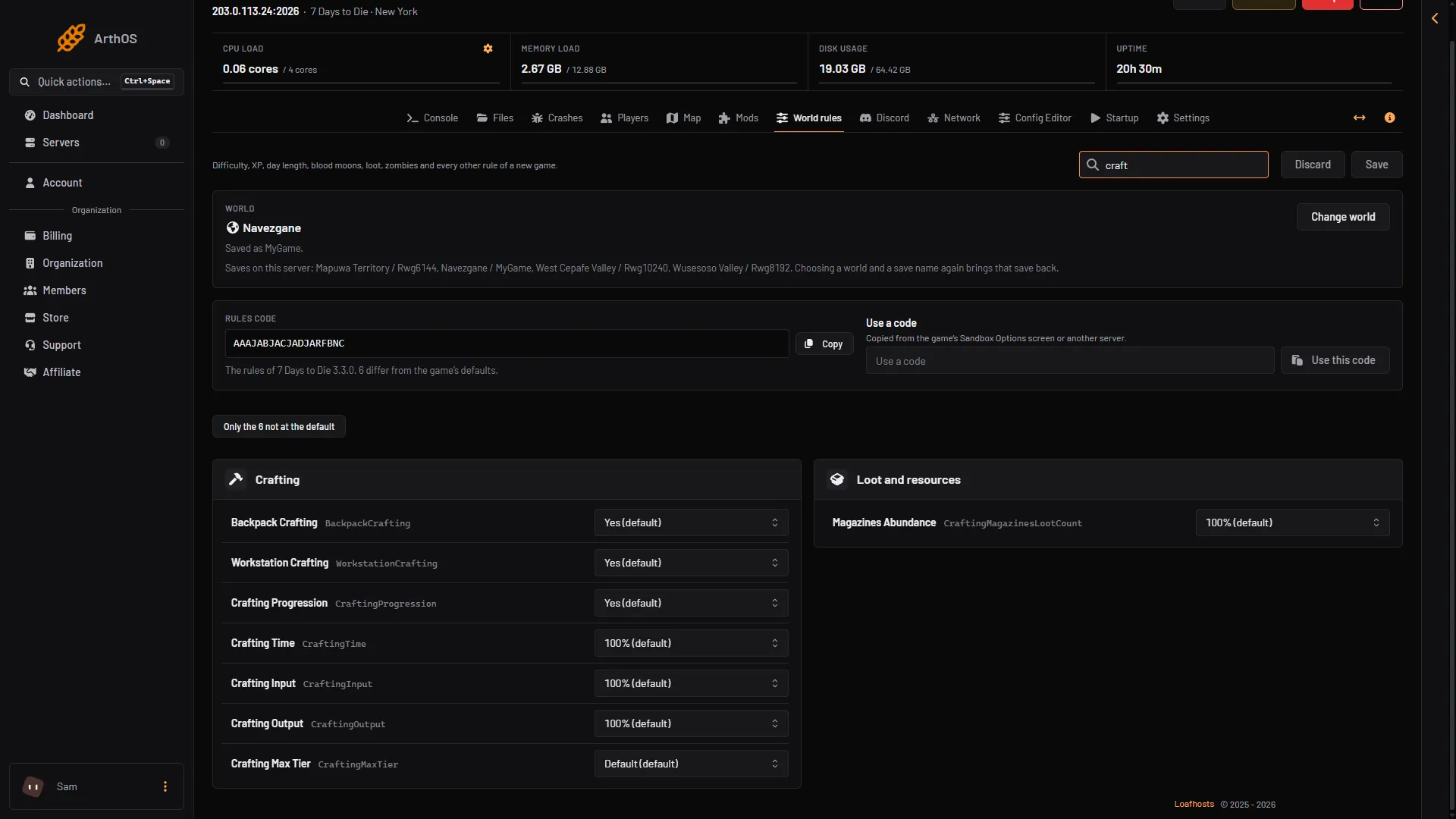Toggle Only the 6 not at default filter
This screenshot has width=1456, height=819.
[279, 426]
